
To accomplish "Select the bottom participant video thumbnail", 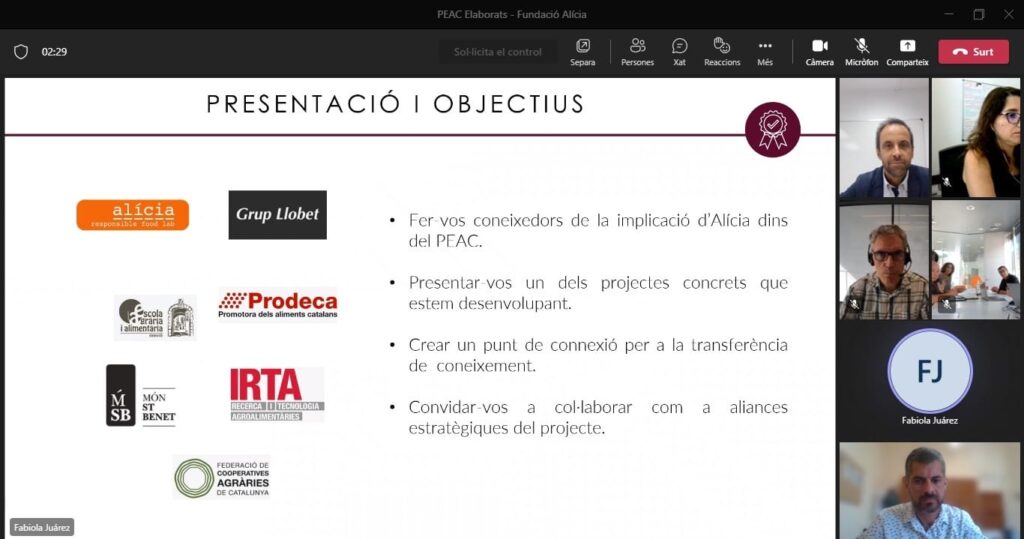I will (x=929, y=490).
